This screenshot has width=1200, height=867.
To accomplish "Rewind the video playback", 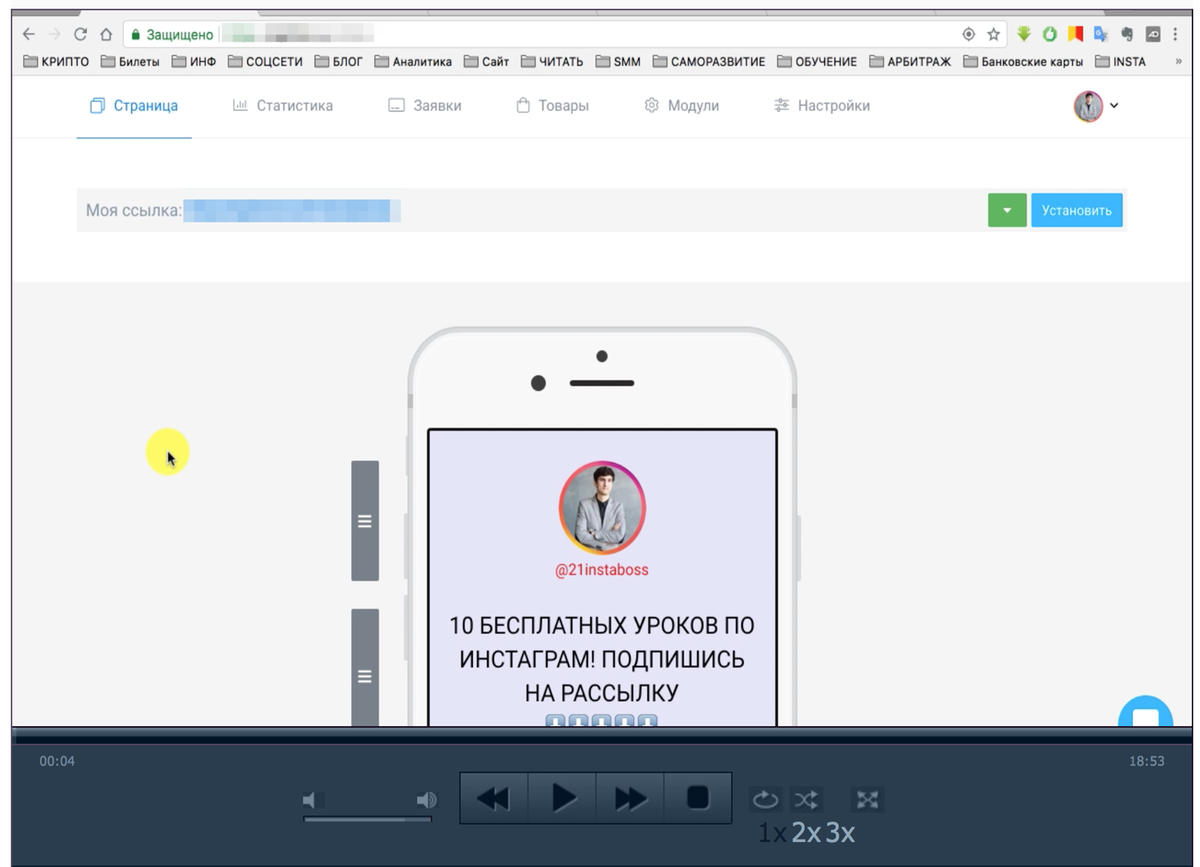I will pyautogui.click(x=494, y=798).
